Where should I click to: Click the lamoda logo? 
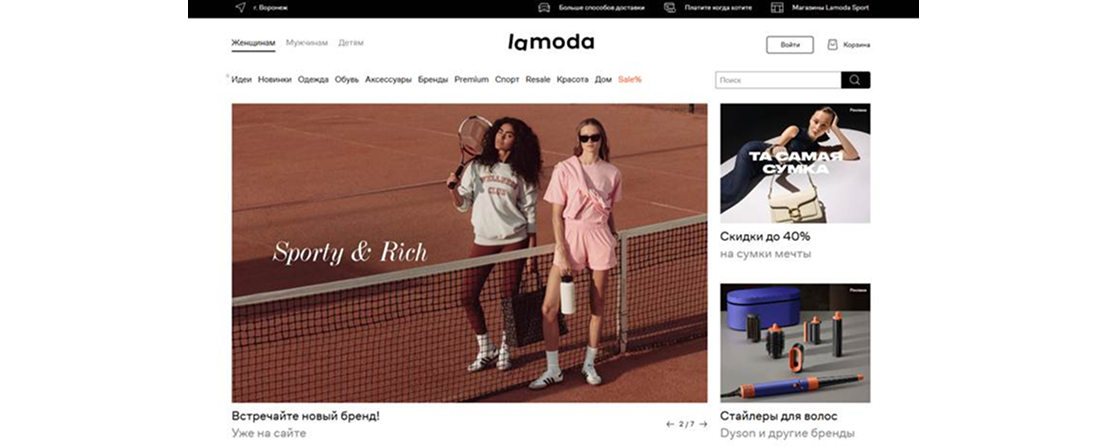coord(551,42)
